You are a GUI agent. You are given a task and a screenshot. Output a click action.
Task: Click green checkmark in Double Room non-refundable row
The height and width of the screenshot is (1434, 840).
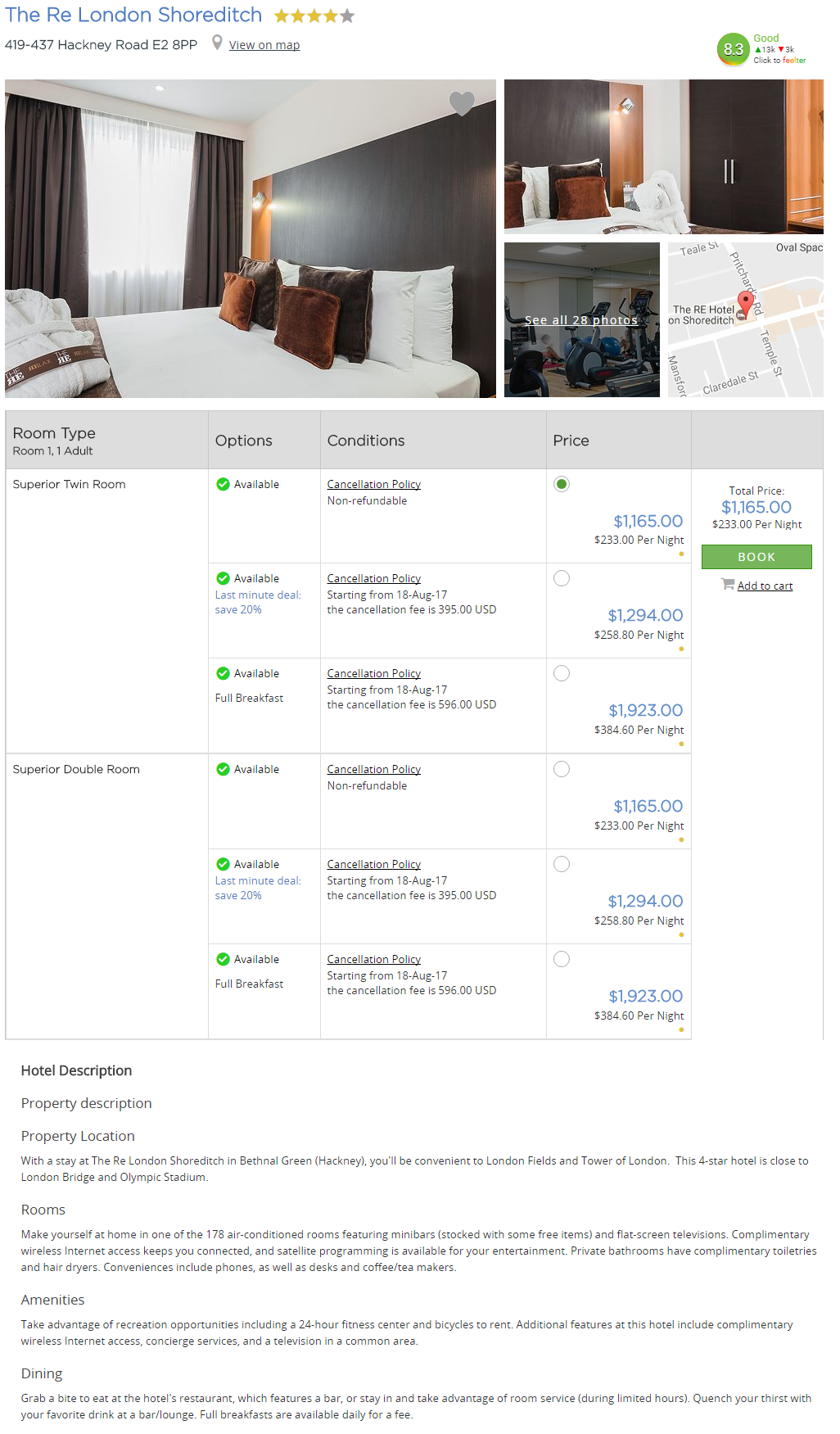[x=223, y=769]
